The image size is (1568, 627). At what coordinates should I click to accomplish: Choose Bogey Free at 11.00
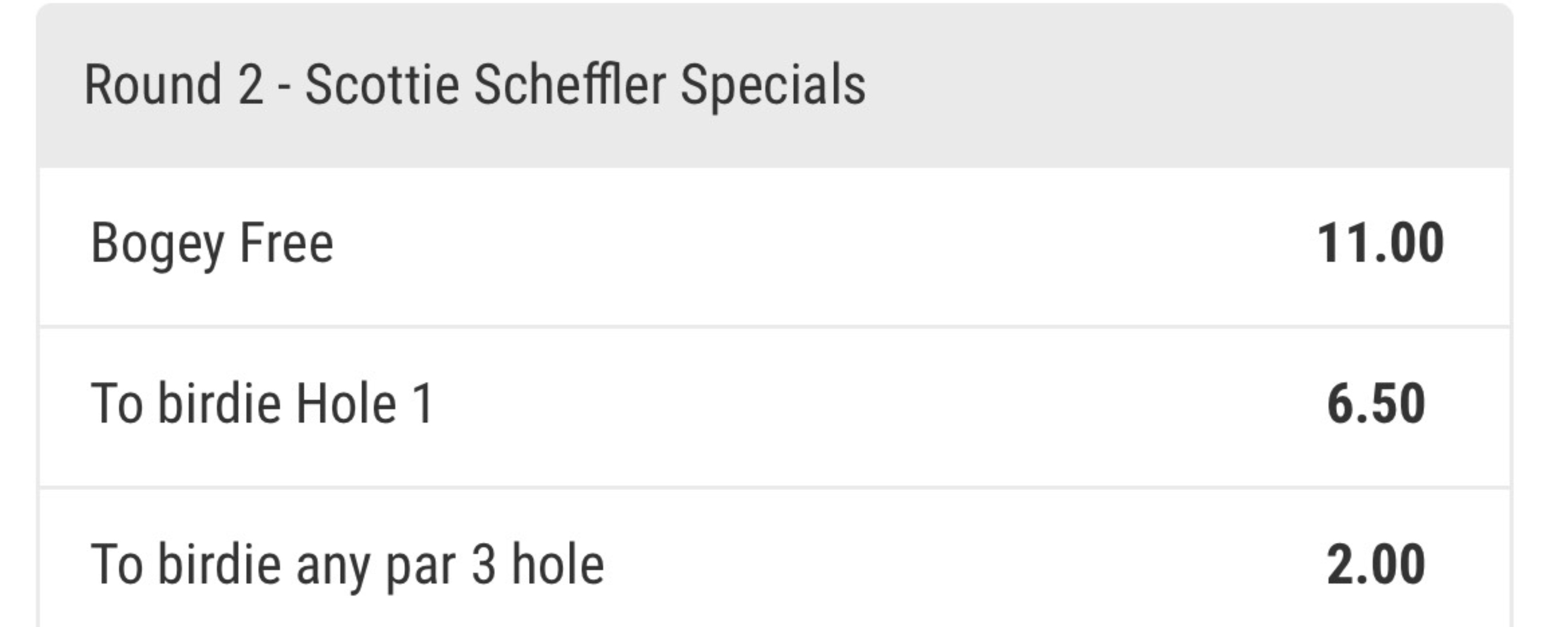coord(1379,244)
